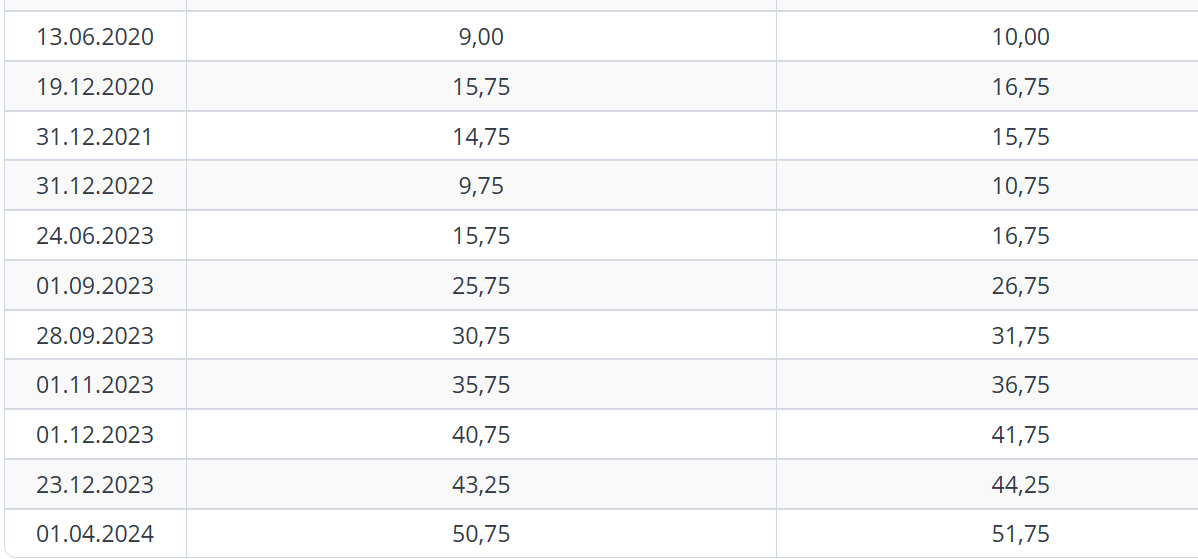Click the 28.09.2023 date cell
The width and height of the screenshot is (1198, 559).
click(x=95, y=334)
